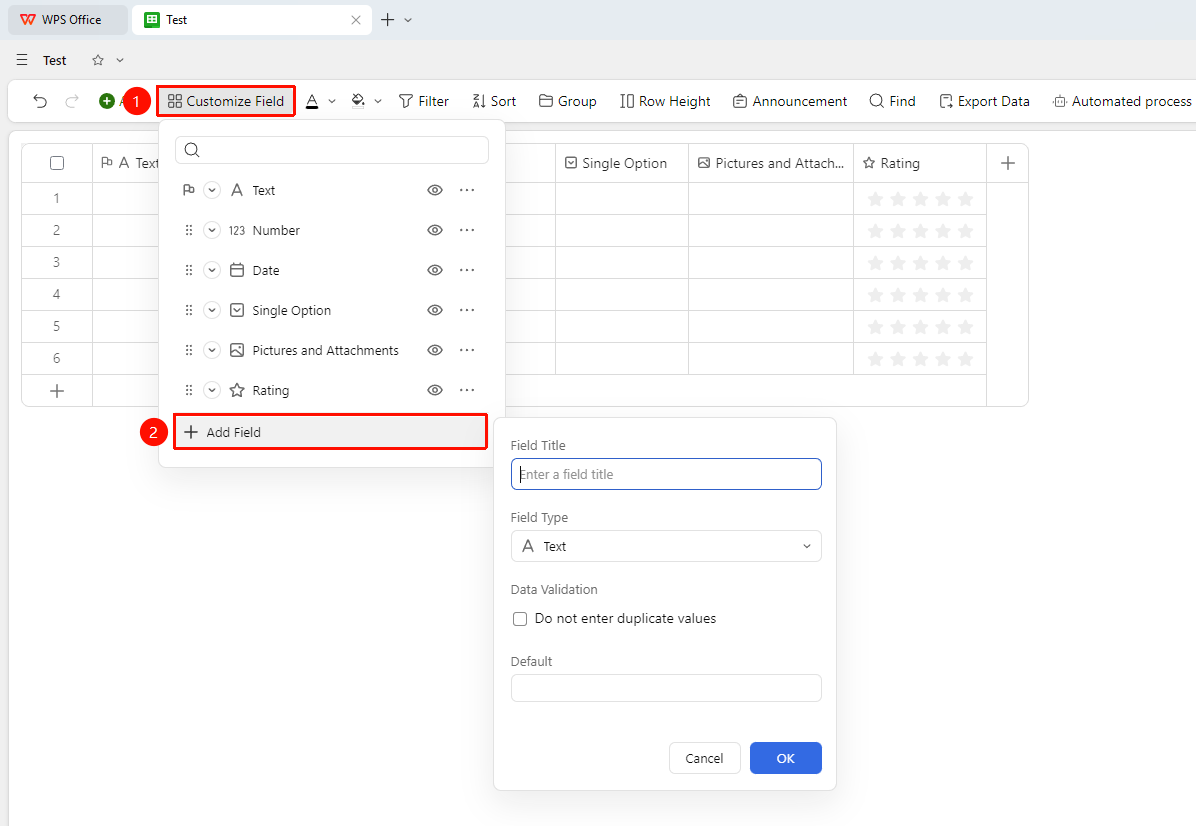The width and height of the screenshot is (1196, 826).
Task: Click the Cancel button
Action: pyautogui.click(x=704, y=758)
